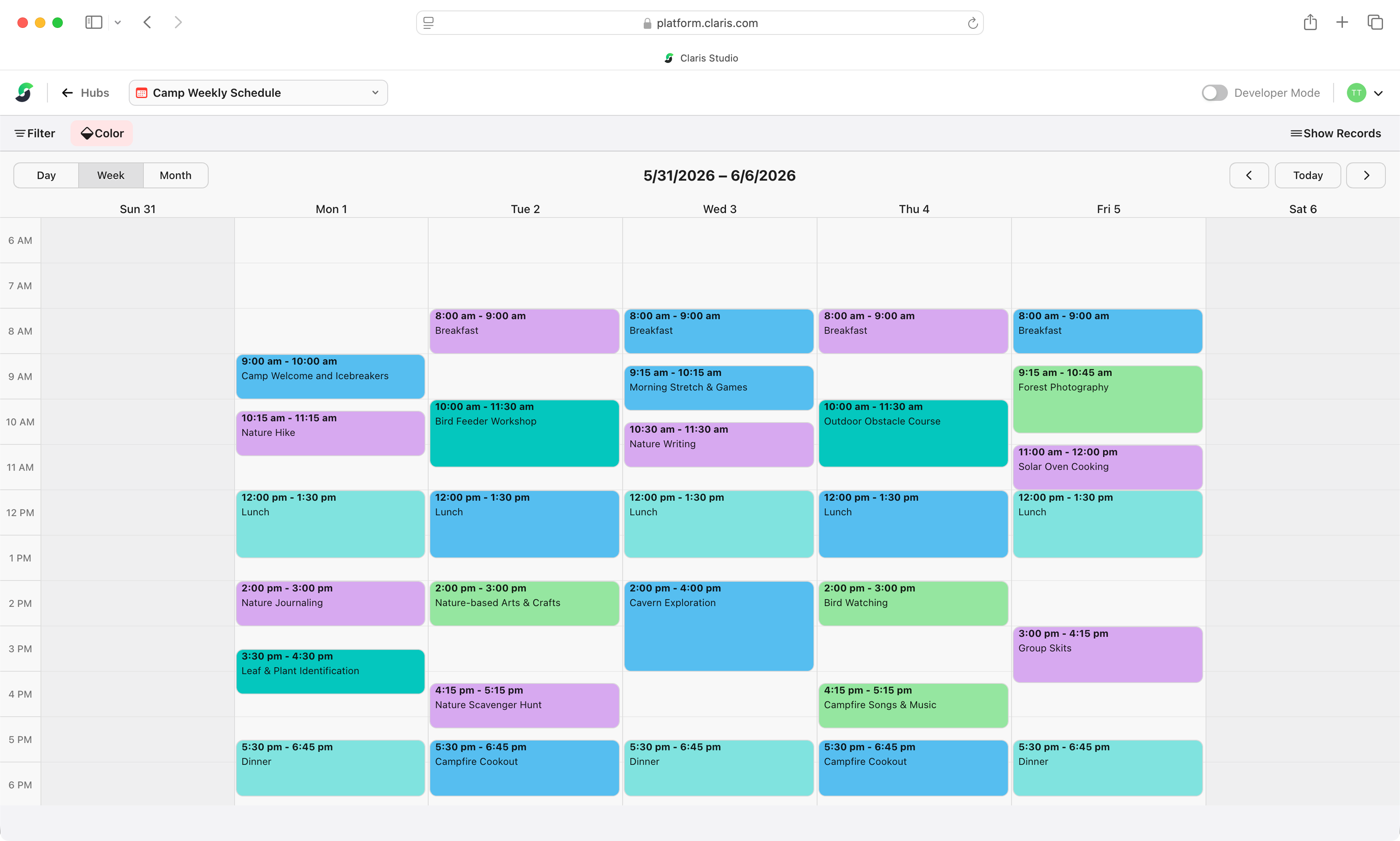
Task: Expand sidebar options chevron in browser
Action: (x=118, y=23)
